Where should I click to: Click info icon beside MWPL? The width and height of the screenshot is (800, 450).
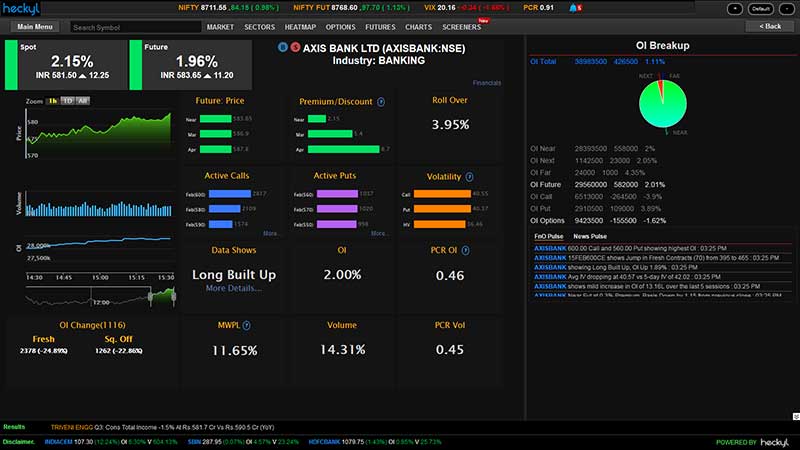point(246,325)
